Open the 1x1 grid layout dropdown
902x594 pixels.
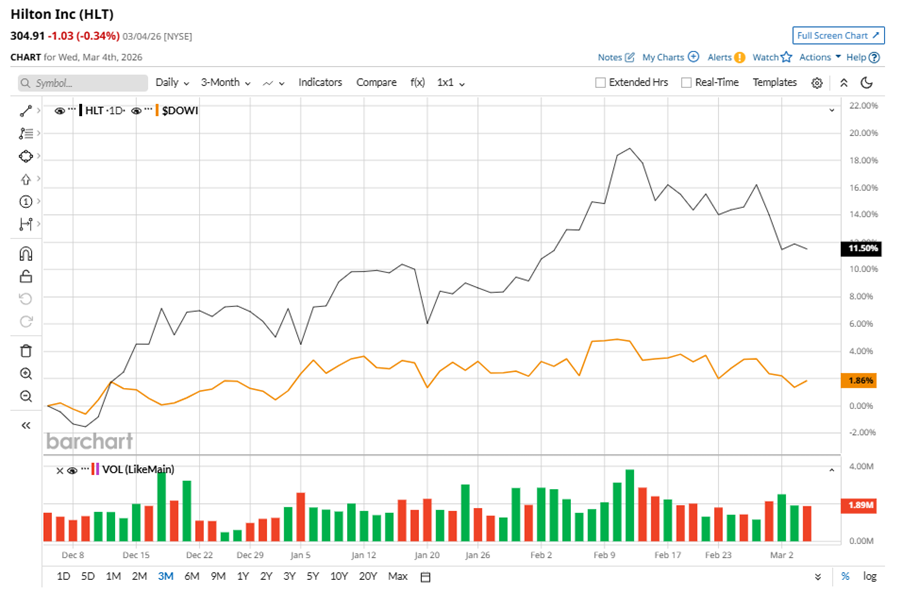[451, 83]
